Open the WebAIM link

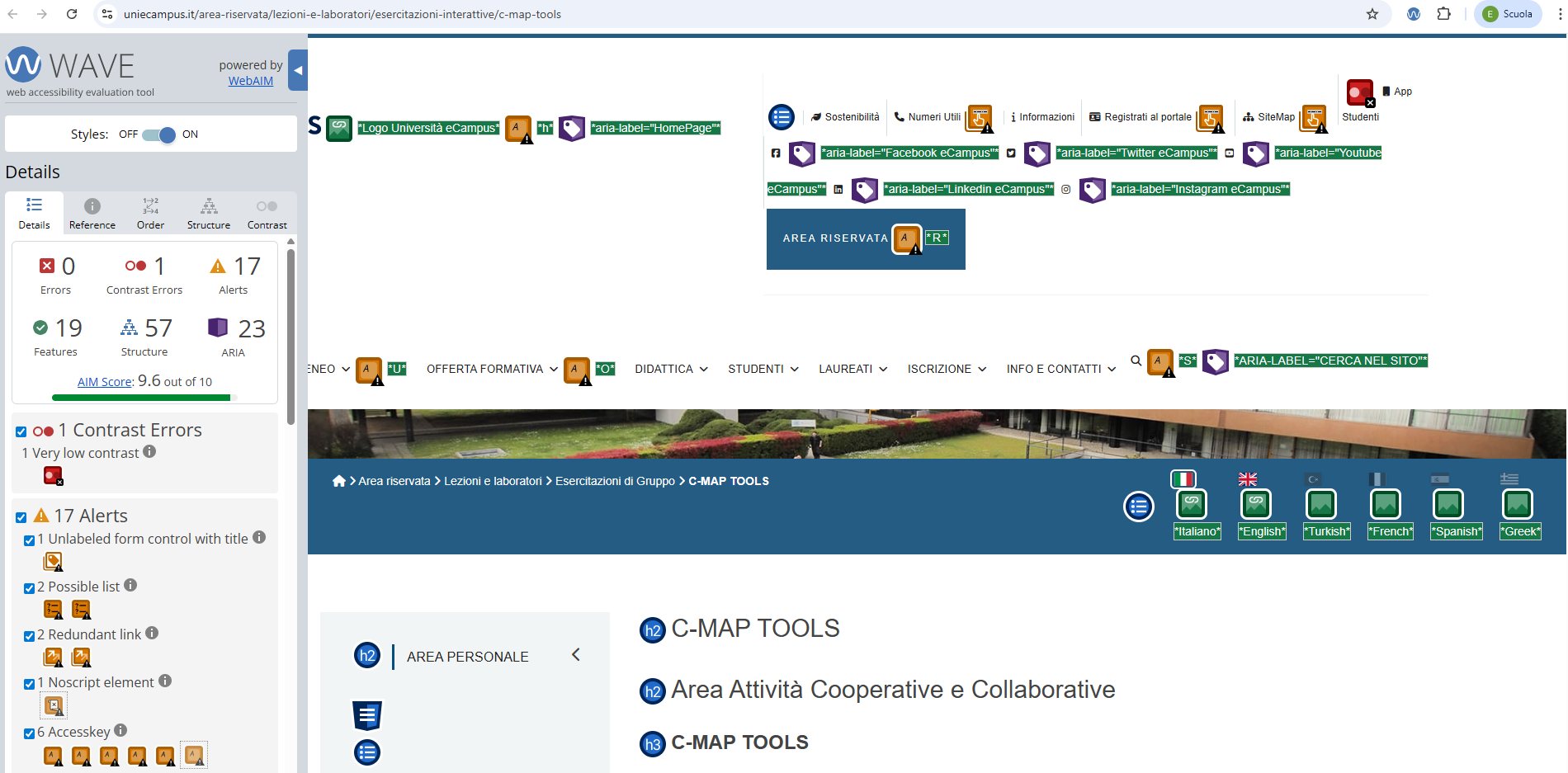coord(251,81)
